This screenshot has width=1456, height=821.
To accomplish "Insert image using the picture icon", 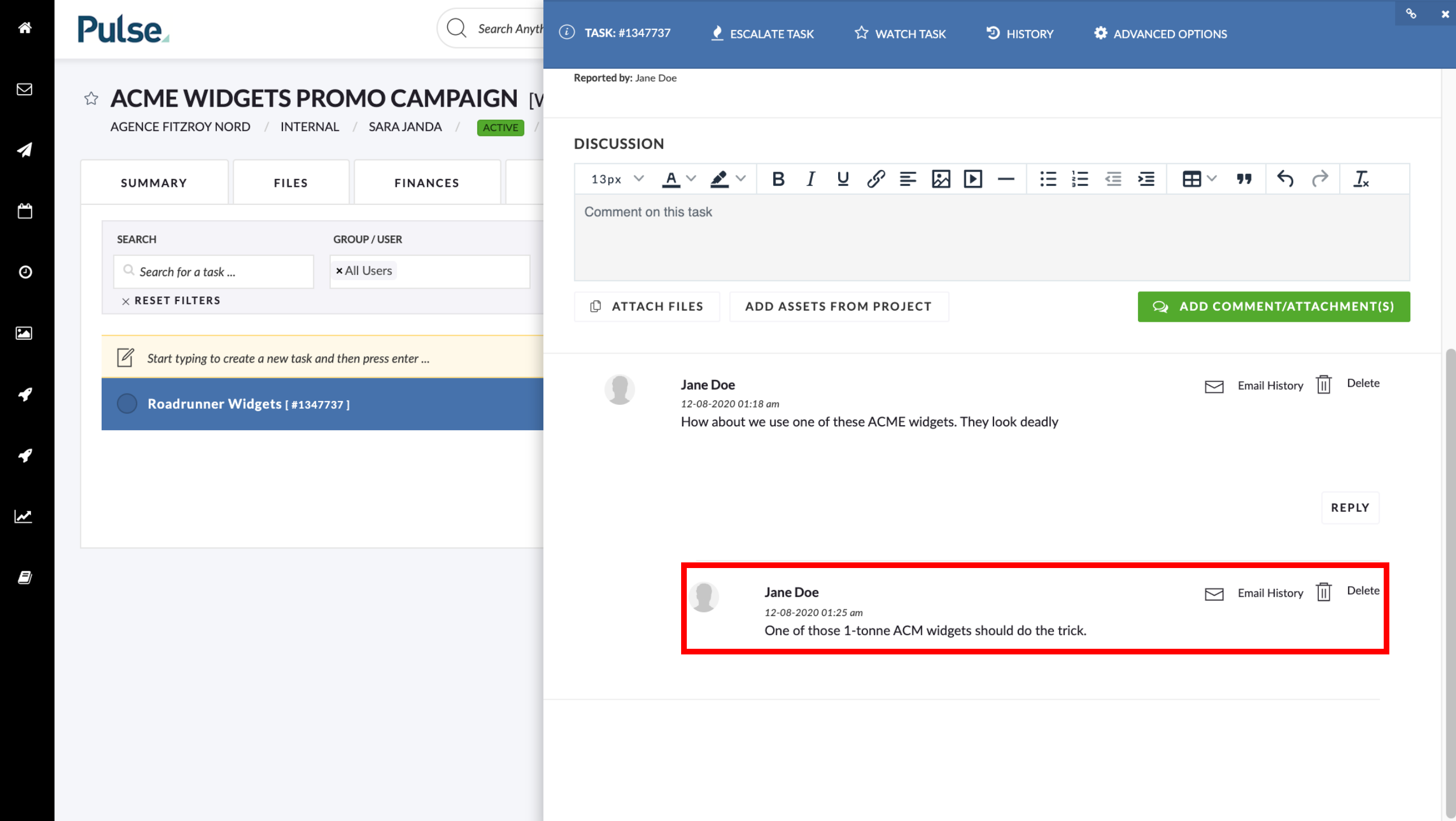I will coord(940,179).
